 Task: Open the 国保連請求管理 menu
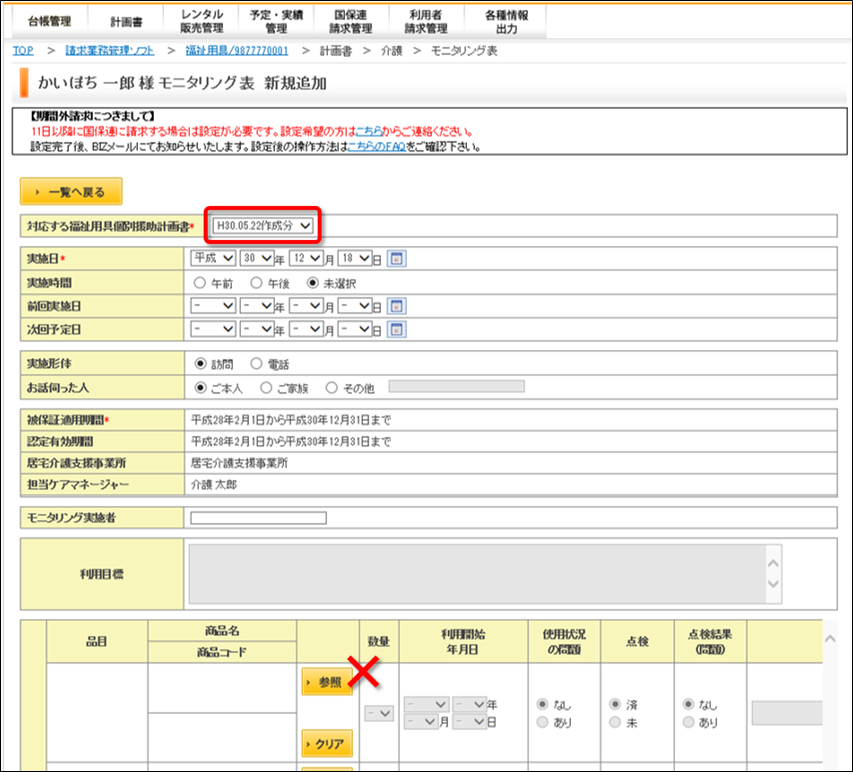tap(351, 21)
